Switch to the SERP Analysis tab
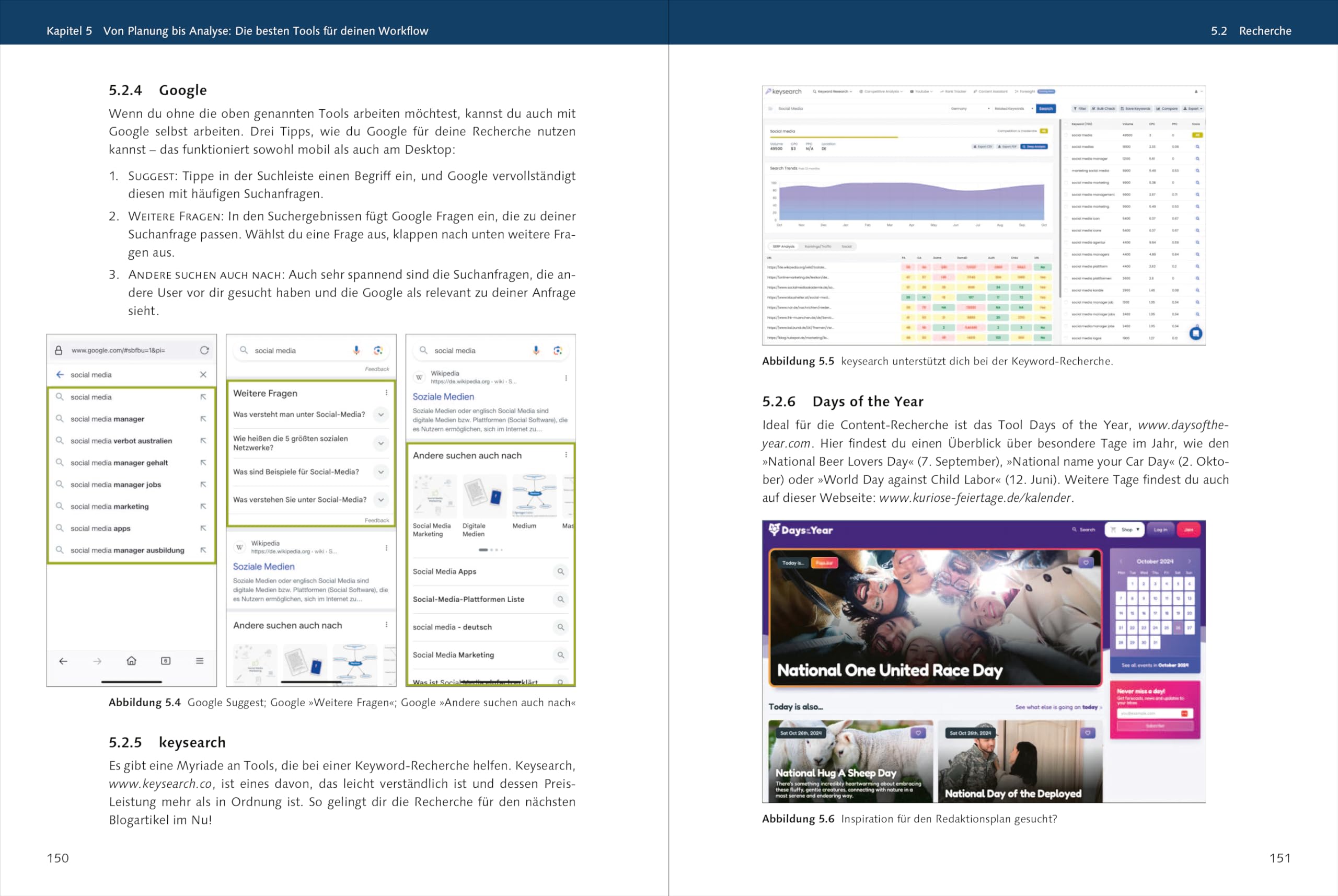Image resolution: width=1338 pixels, height=896 pixels. pyautogui.click(x=783, y=246)
